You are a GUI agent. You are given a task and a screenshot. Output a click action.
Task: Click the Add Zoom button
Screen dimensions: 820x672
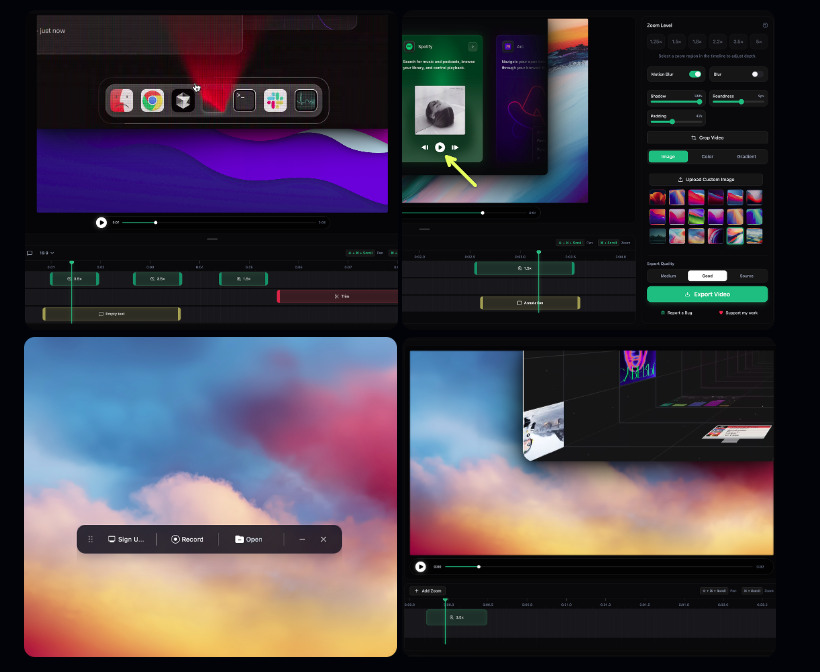[x=428, y=591]
